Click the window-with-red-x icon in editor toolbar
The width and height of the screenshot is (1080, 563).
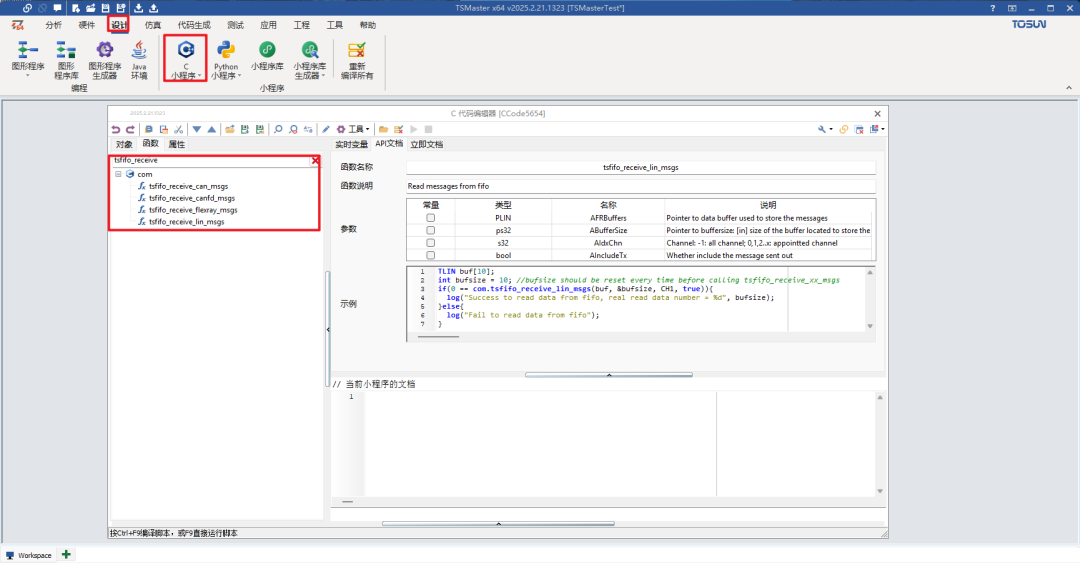[859, 129]
